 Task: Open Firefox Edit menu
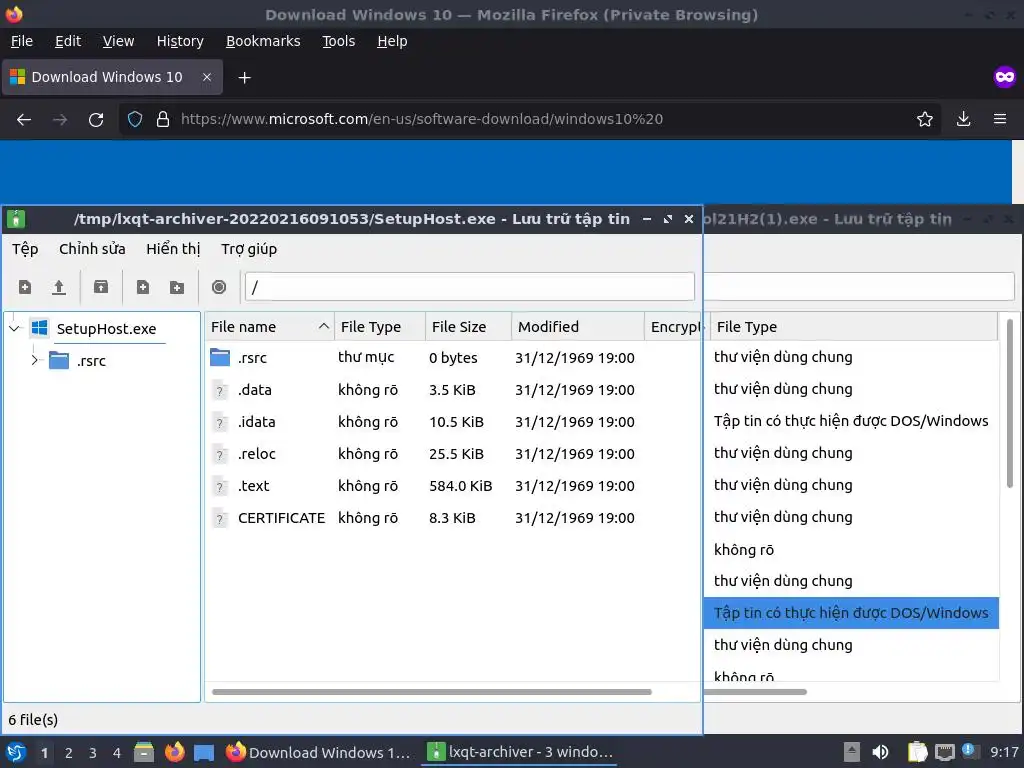pyautogui.click(x=68, y=41)
